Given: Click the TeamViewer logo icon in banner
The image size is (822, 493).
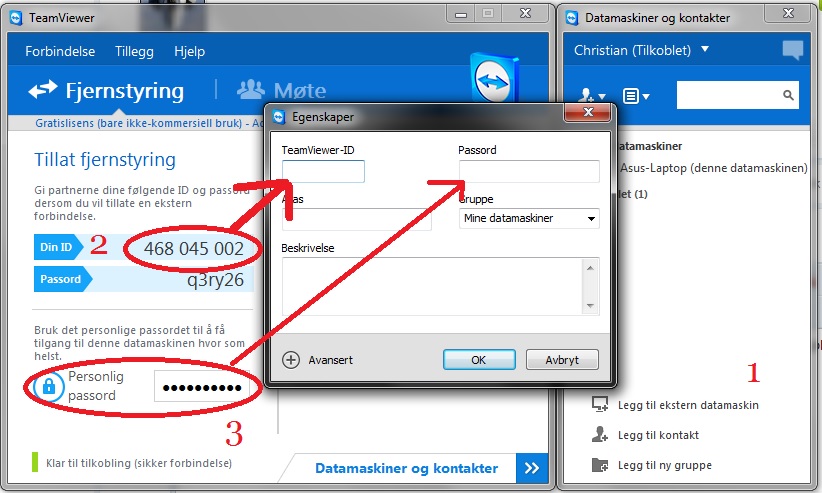Looking at the screenshot, I should click(x=494, y=79).
